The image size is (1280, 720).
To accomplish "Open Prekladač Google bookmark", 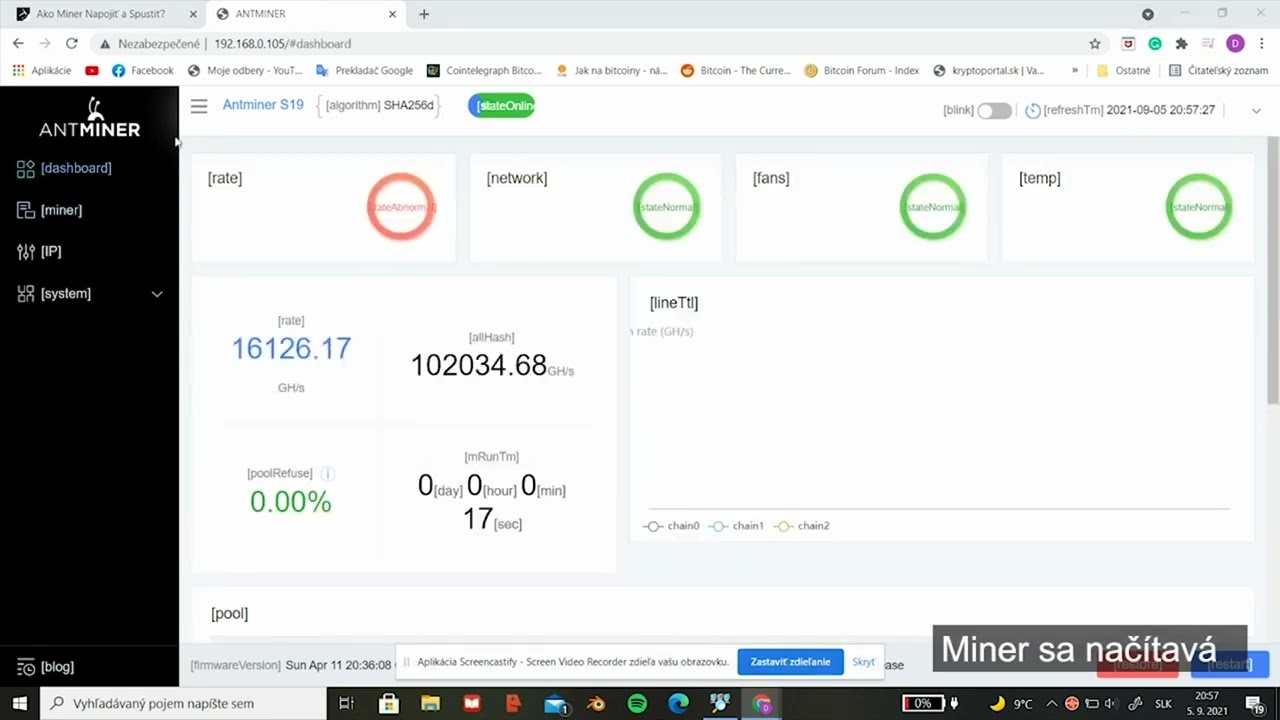I will pyautogui.click(x=364, y=71).
